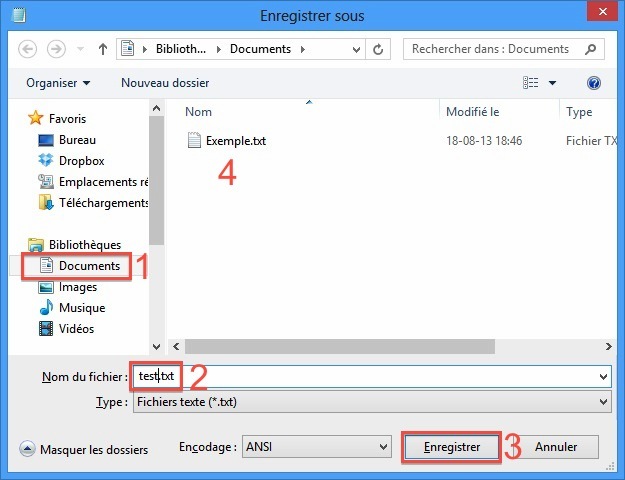Click the Up one level arrow
The image size is (625, 480).
click(103, 48)
